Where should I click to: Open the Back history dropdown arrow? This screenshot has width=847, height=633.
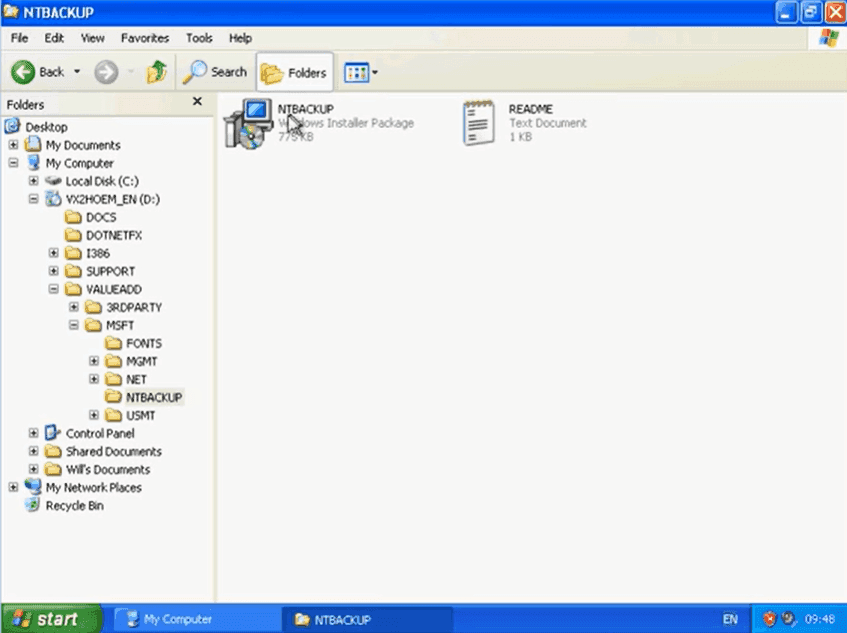pos(77,71)
